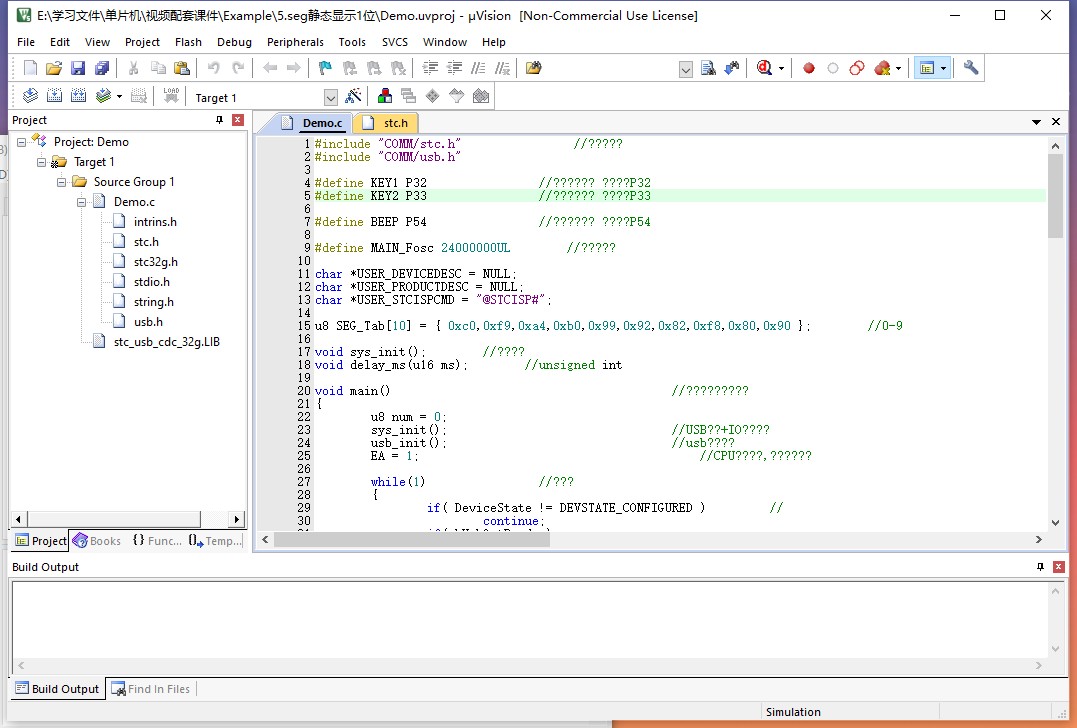Click the Incremental Find binoculars arrow icon
The image size is (1077, 728).
tap(732, 68)
